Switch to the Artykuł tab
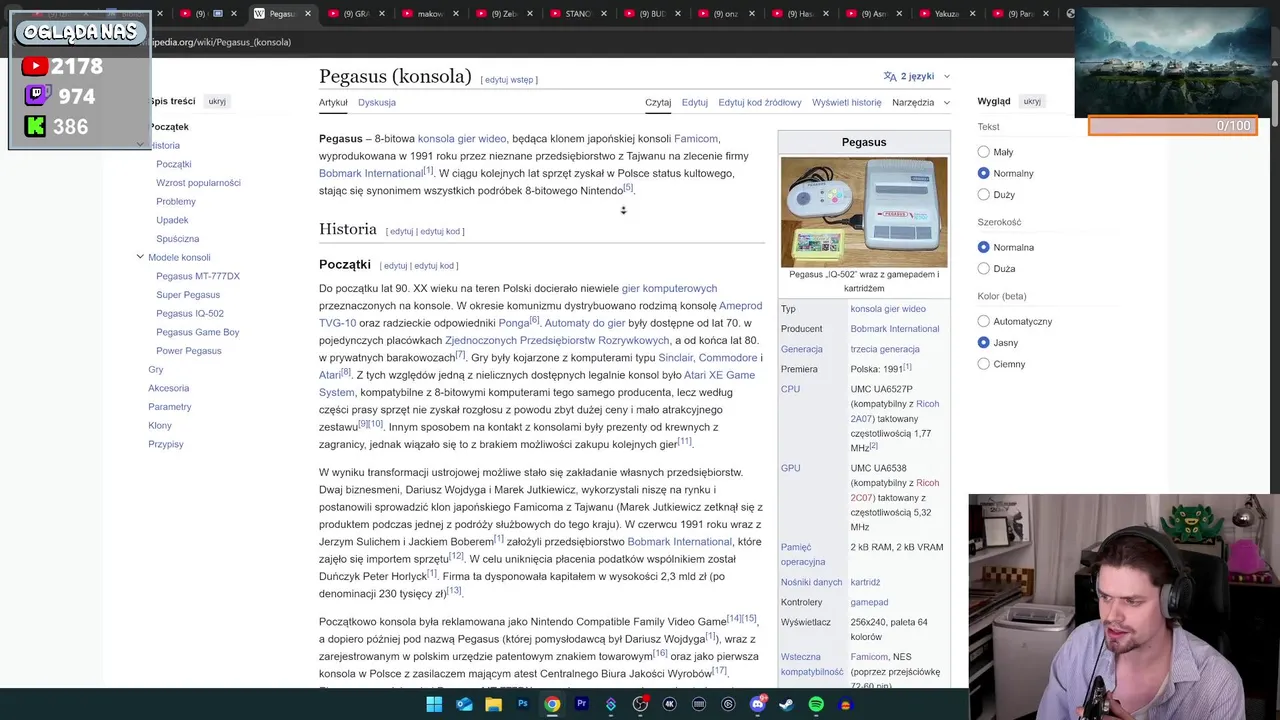The width and height of the screenshot is (1280, 720). point(333,102)
